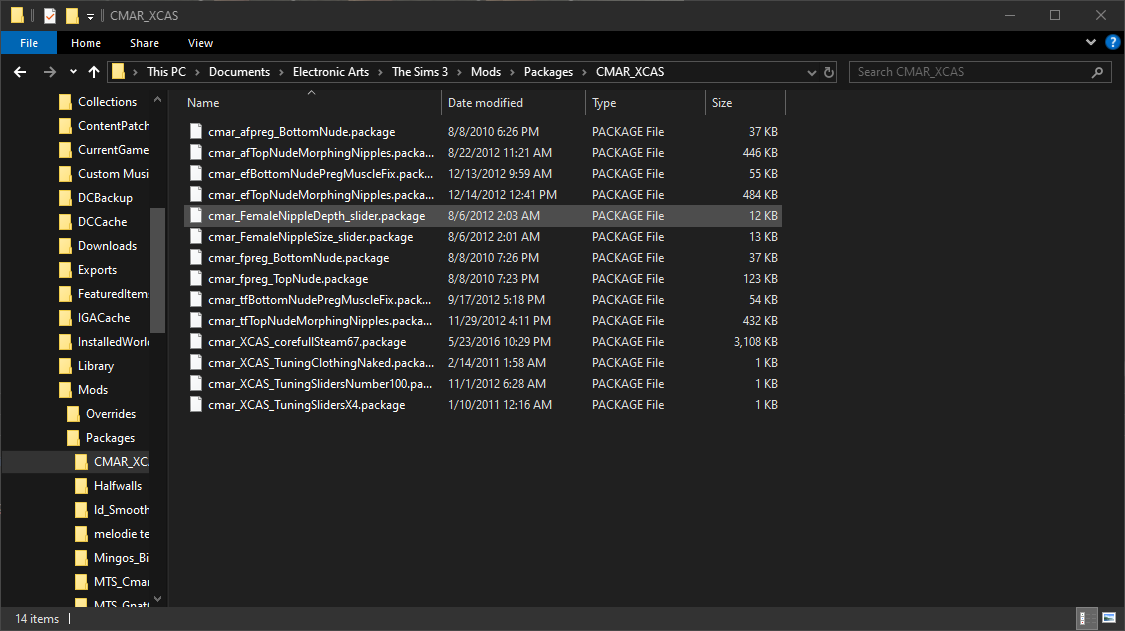Sort files by Date modified column
The width and height of the screenshot is (1125, 631).
[485, 103]
